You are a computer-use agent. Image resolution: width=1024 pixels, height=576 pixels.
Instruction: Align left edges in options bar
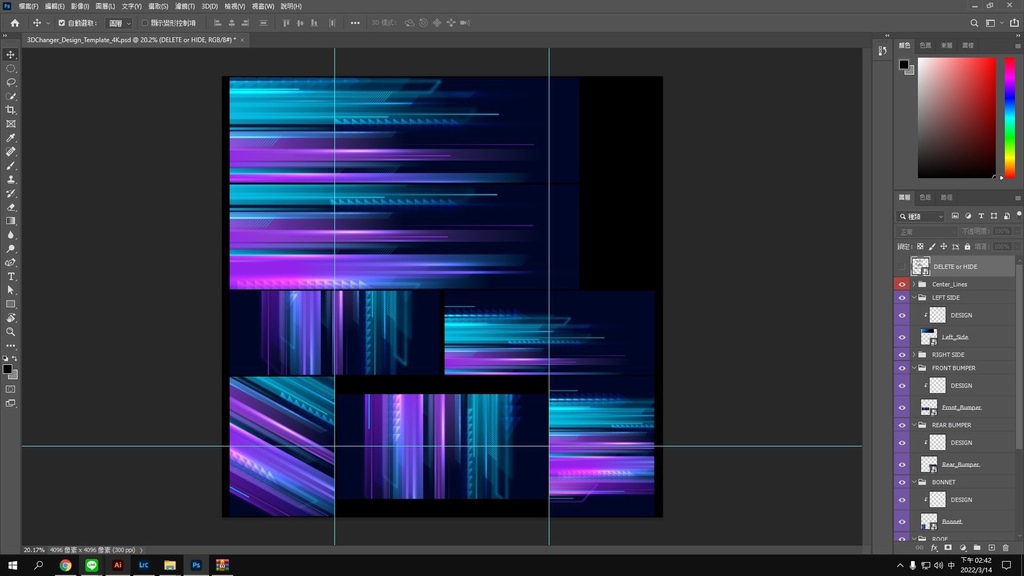(x=217, y=23)
